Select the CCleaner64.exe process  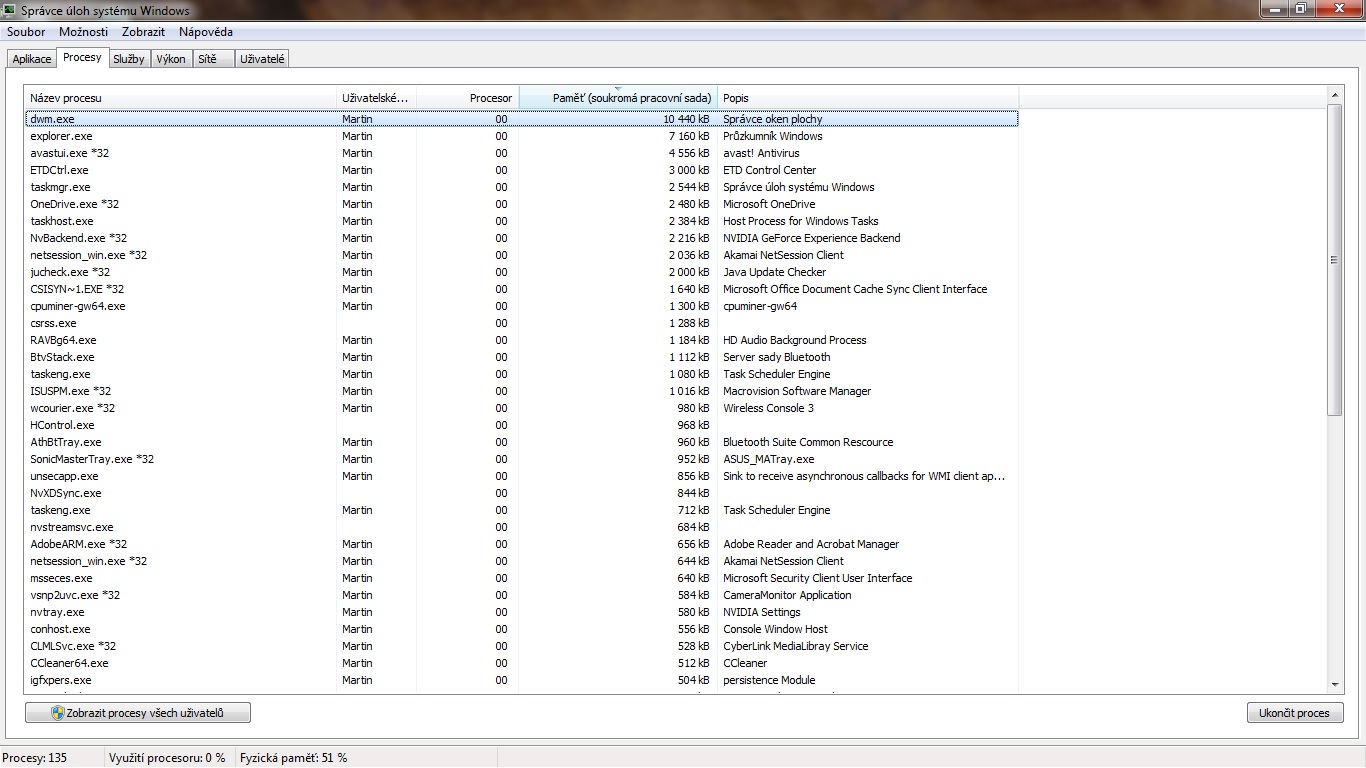521,663
